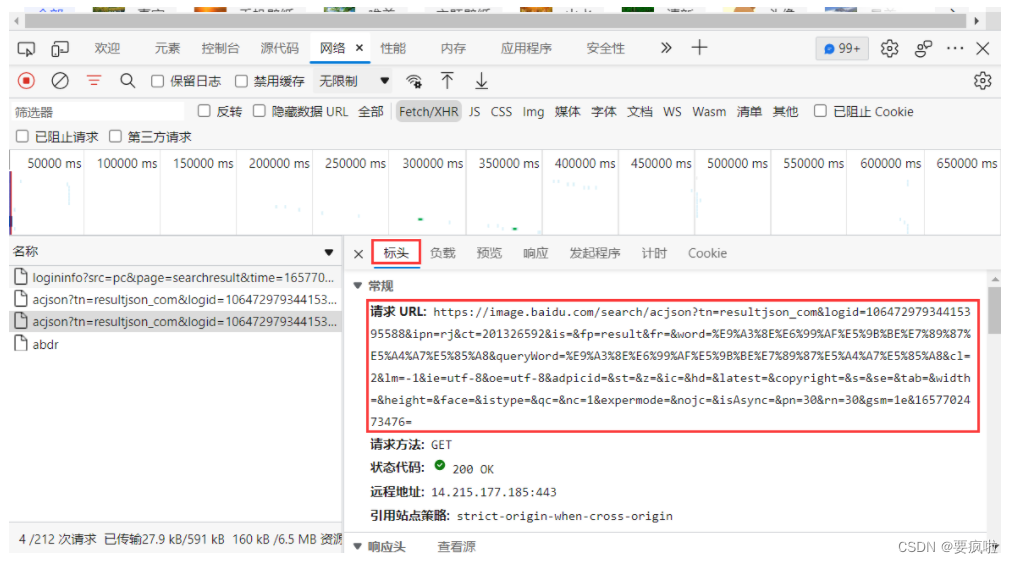1013x563 pixels.
Task: Close the request details pane
Action: pyautogui.click(x=359, y=254)
